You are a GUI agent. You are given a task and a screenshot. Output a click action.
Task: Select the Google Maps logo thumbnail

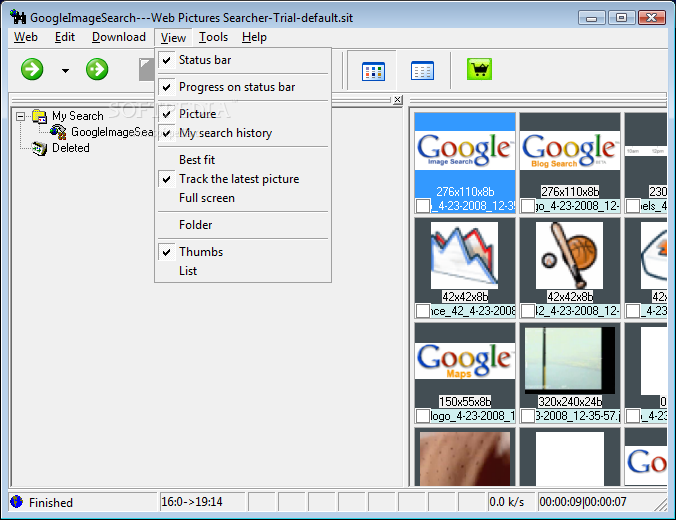pos(465,360)
